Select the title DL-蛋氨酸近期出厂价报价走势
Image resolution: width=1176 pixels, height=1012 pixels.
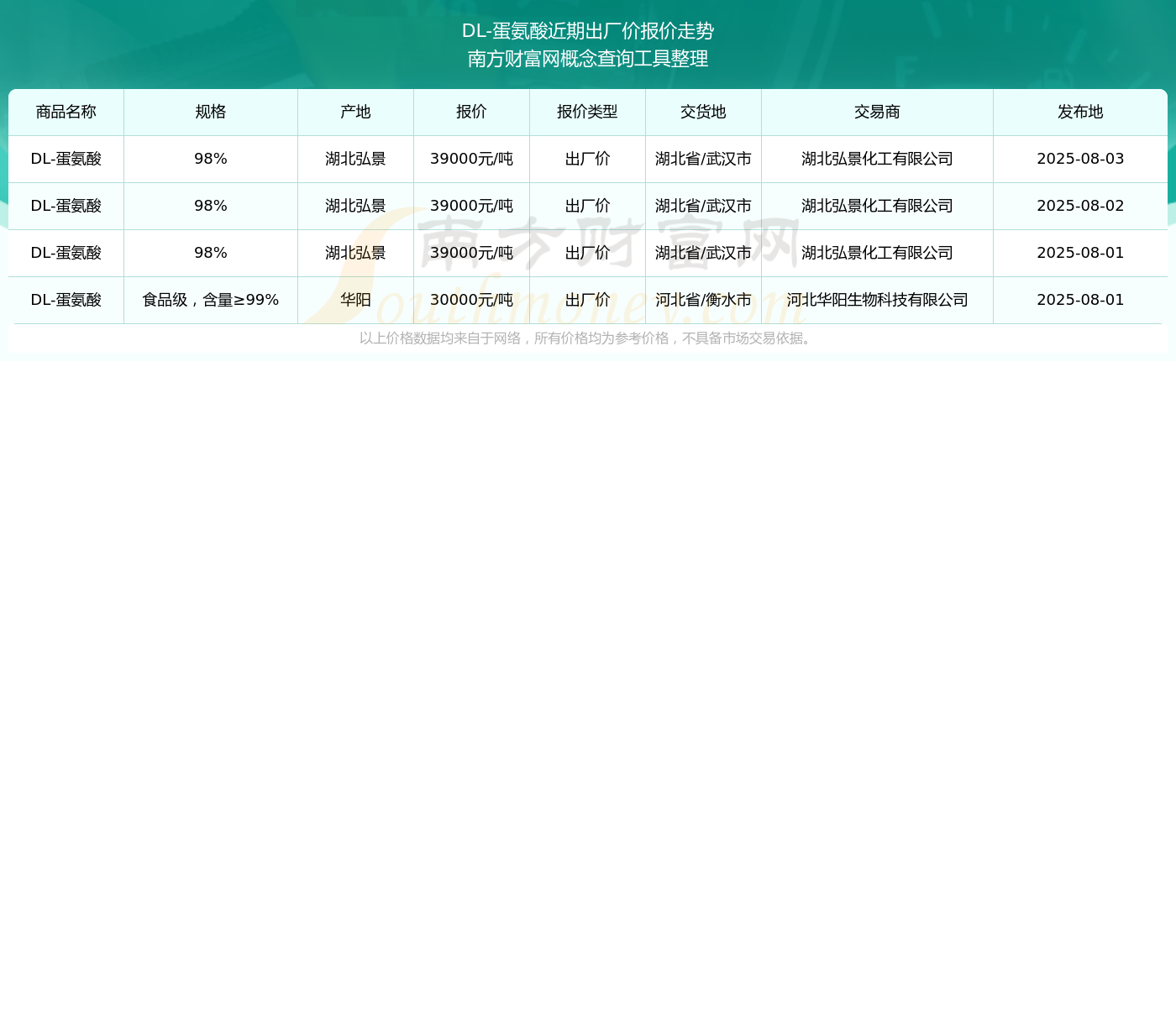(588, 31)
